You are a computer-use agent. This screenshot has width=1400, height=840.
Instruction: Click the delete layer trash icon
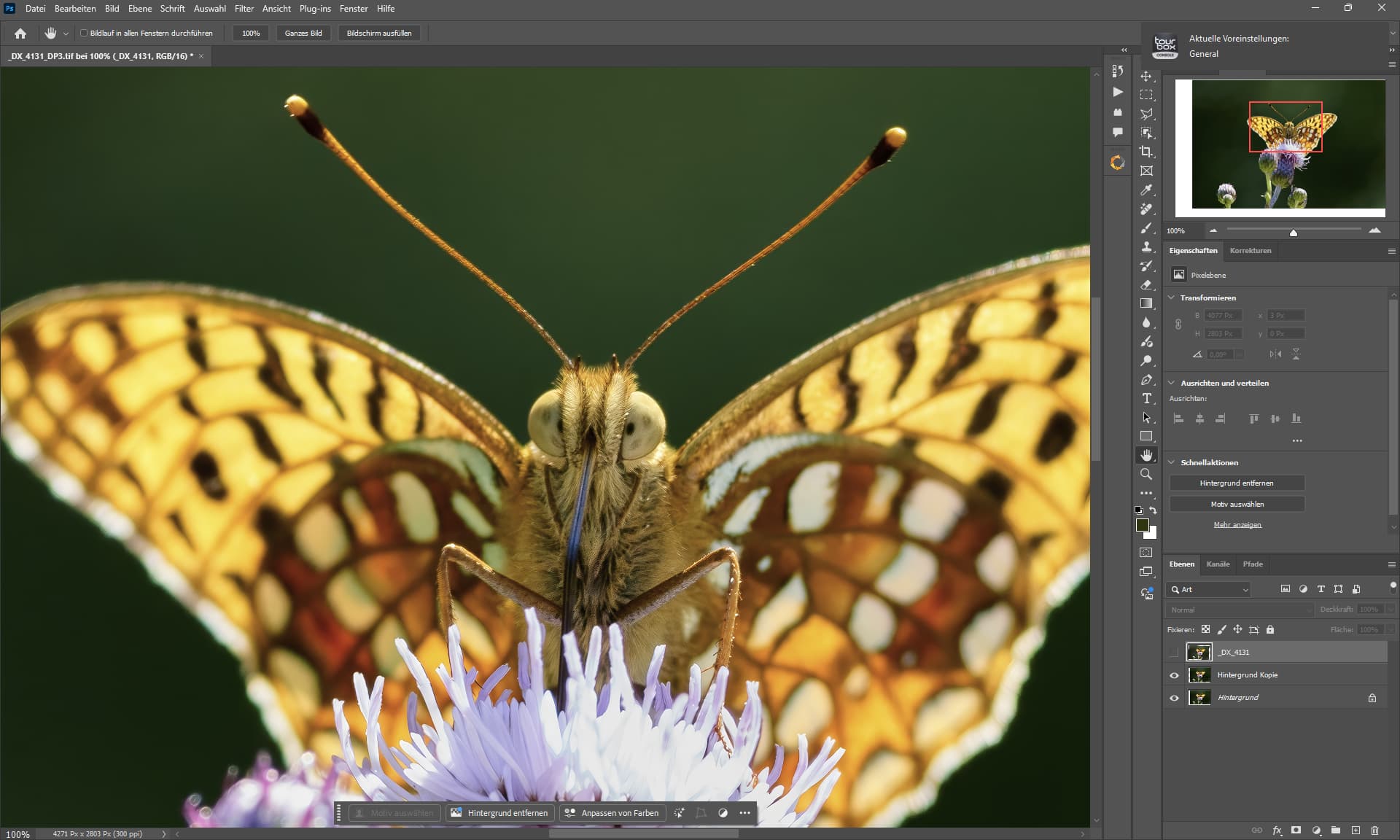click(1374, 830)
